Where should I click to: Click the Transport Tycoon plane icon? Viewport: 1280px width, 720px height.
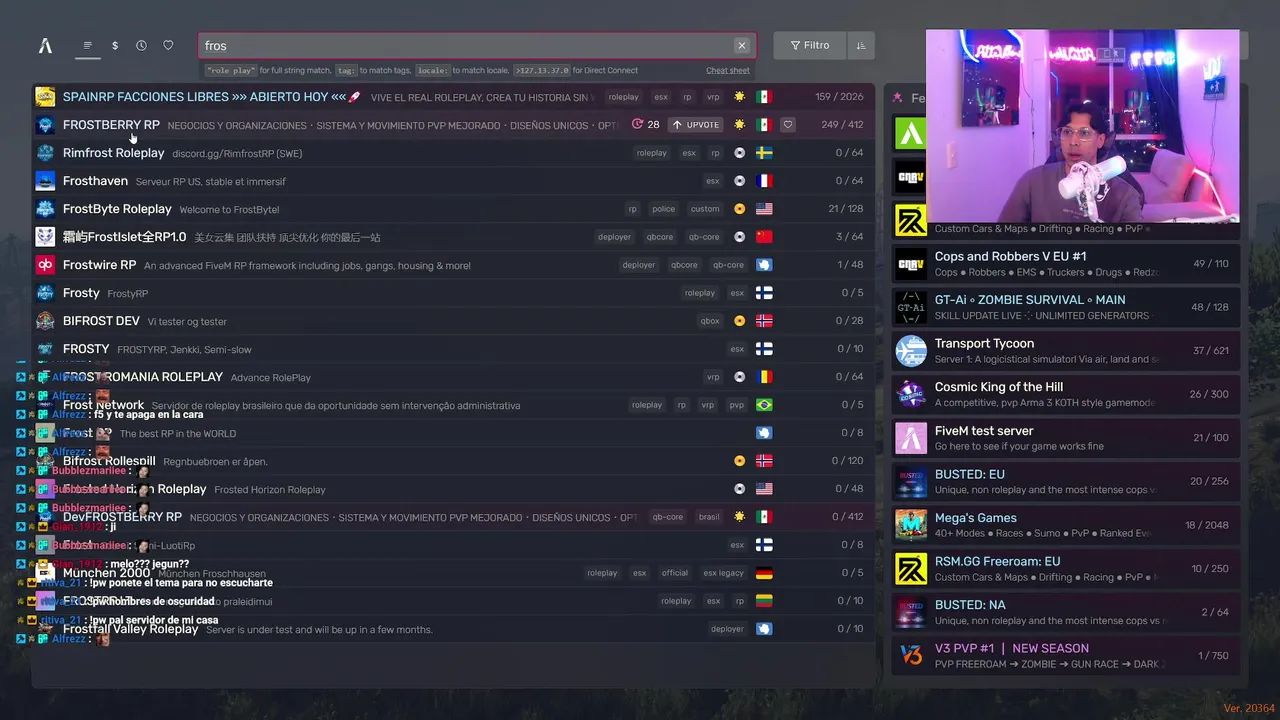click(x=911, y=351)
